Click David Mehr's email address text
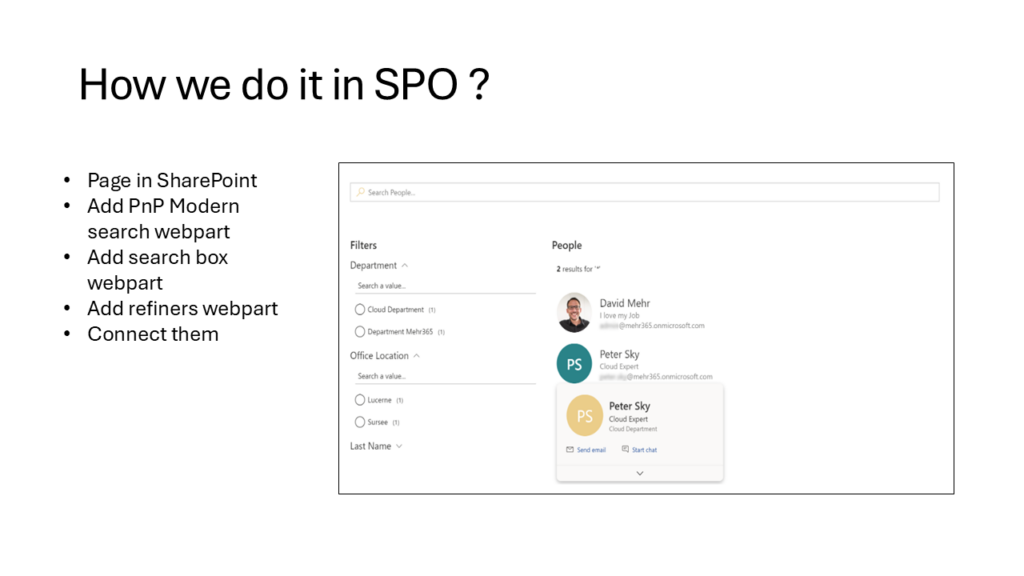This screenshot has width=1024, height=576. point(652,325)
